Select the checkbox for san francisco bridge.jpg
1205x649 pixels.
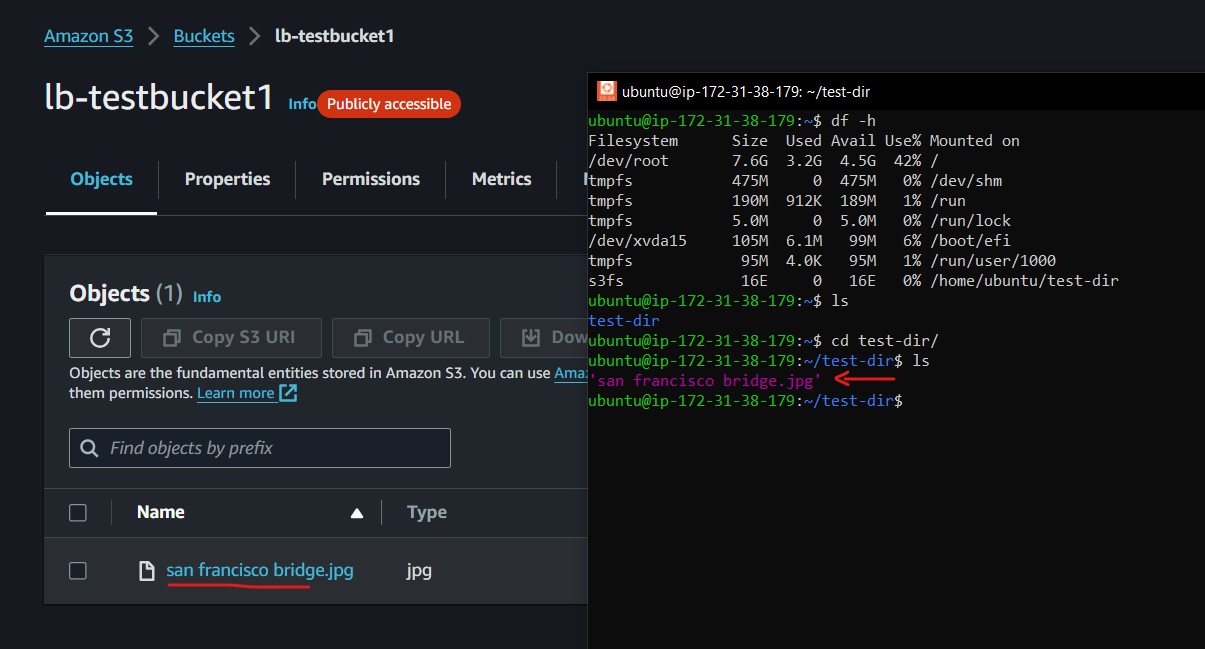tap(78, 569)
